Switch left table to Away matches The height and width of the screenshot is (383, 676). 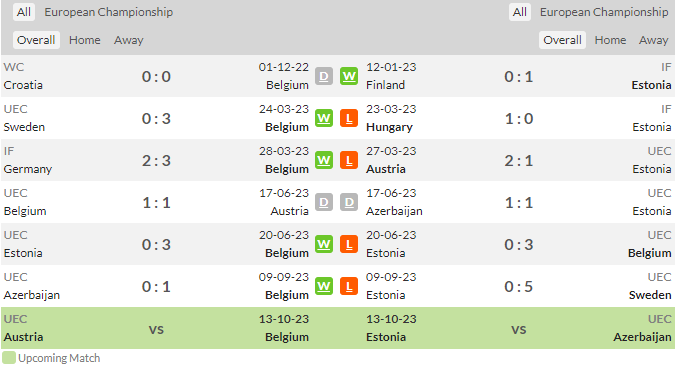pyautogui.click(x=128, y=40)
